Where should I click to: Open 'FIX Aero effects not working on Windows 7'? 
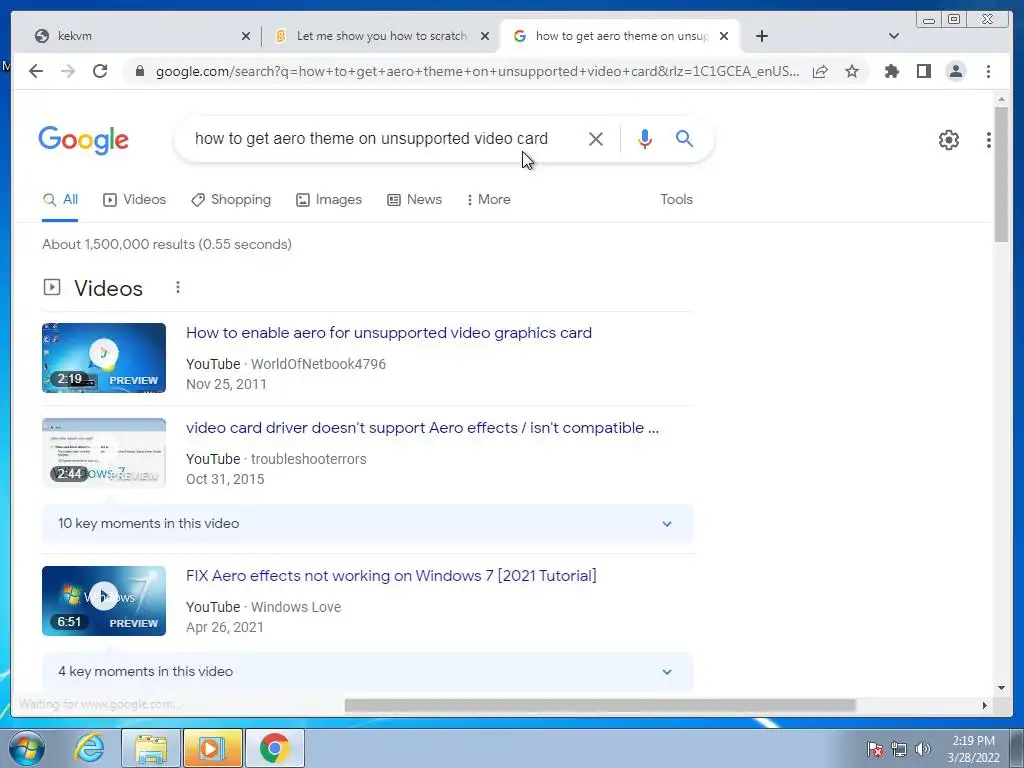(x=391, y=575)
